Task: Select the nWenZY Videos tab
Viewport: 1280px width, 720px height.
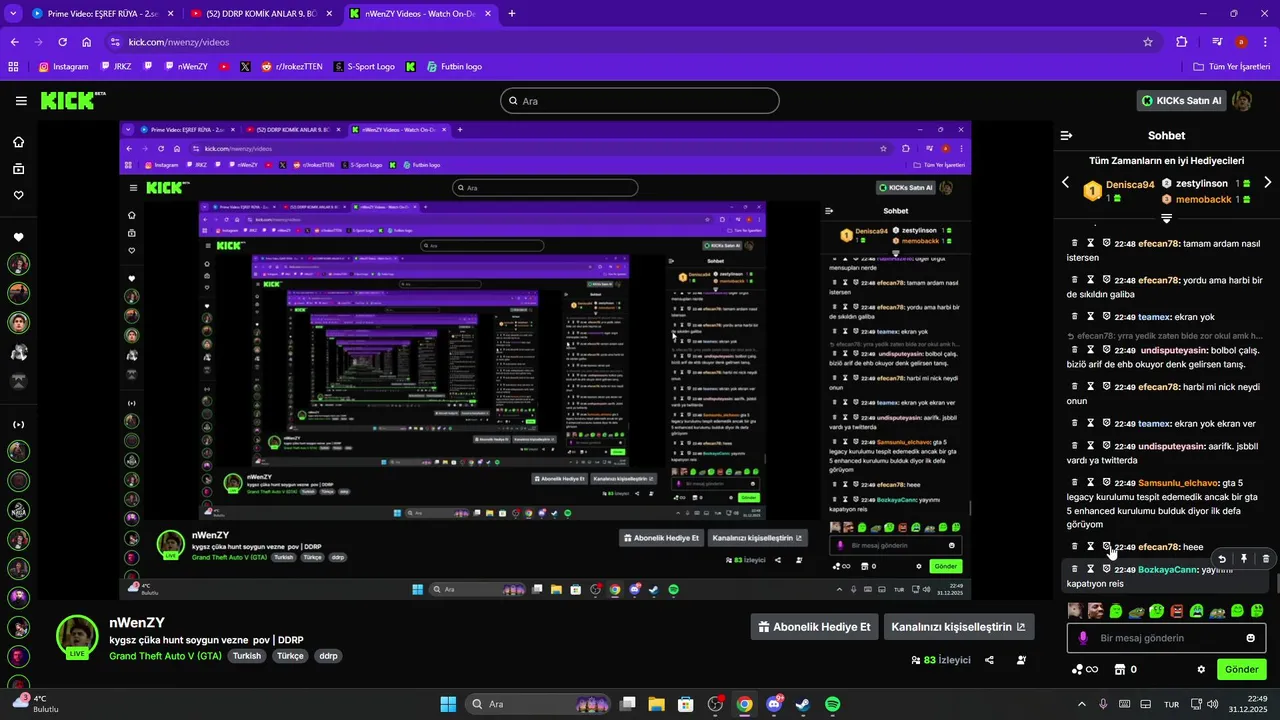Action: click(420, 14)
